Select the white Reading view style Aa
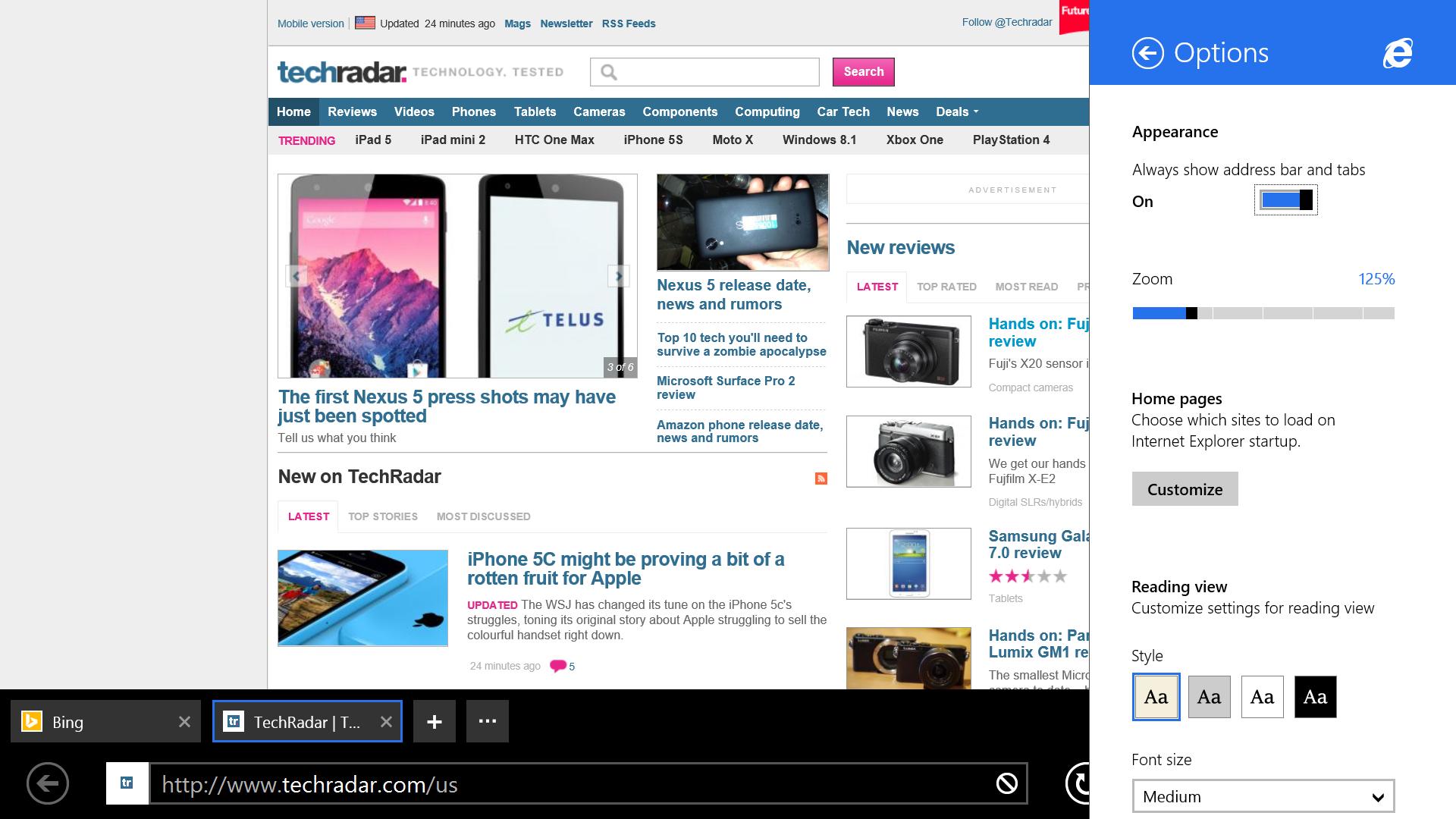This screenshot has width=1456, height=819. point(1261,697)
